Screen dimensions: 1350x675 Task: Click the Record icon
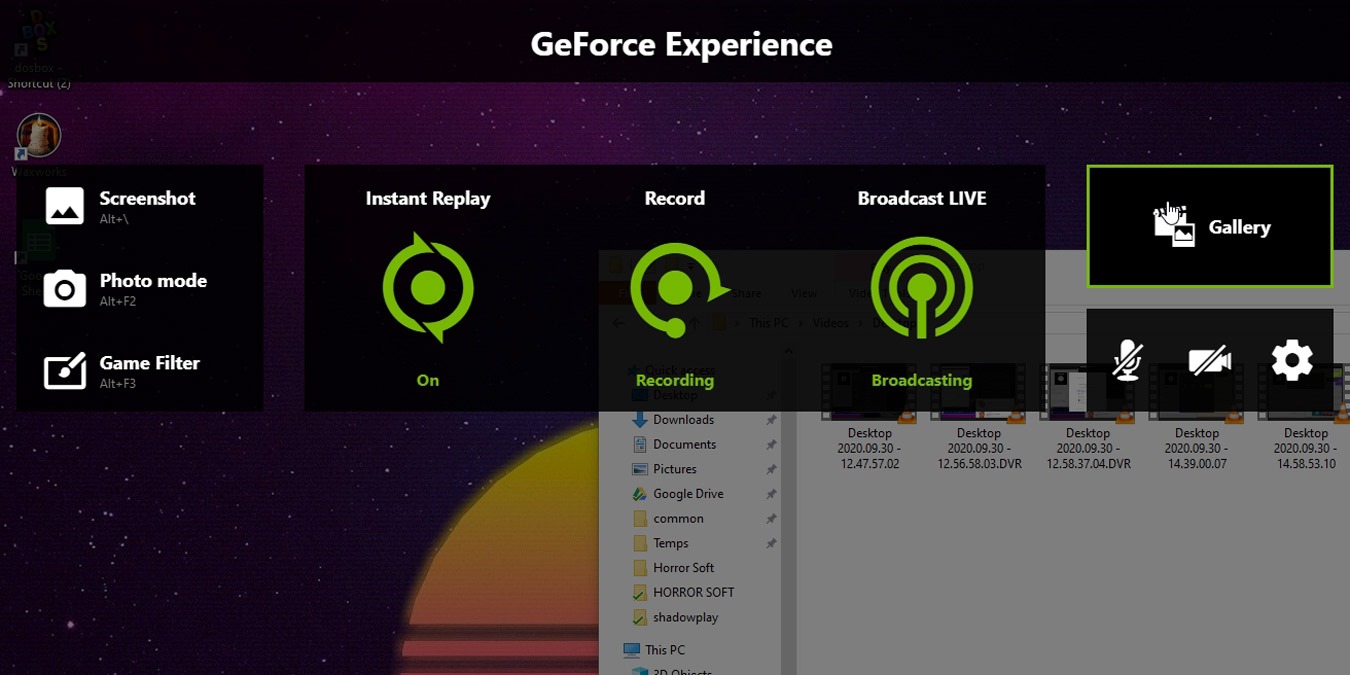[675, 288]
